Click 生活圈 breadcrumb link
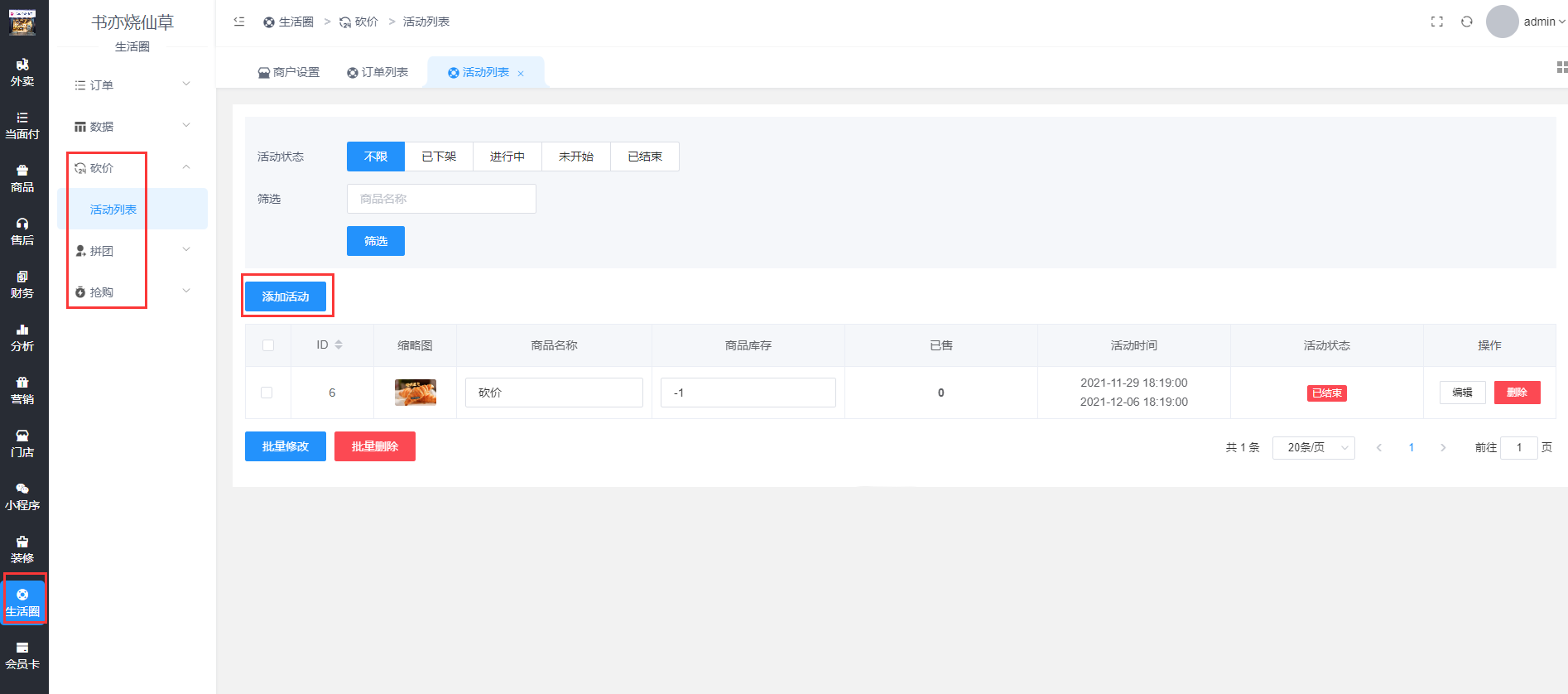1568x694 pixels. pyautogui.click(x=288, y=22)
